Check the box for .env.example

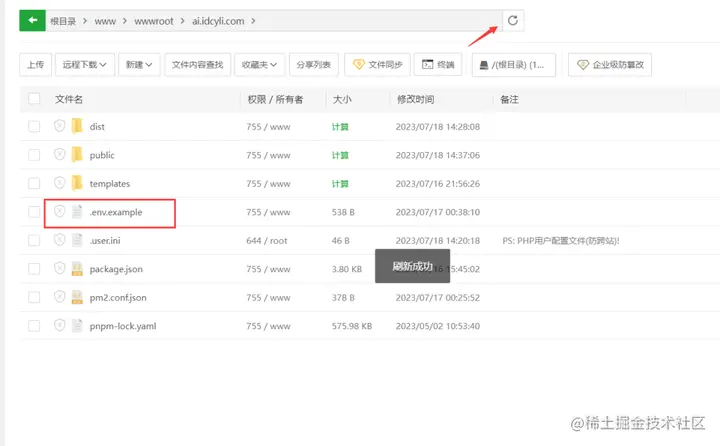pyautogui.click(x=34, y=212)
